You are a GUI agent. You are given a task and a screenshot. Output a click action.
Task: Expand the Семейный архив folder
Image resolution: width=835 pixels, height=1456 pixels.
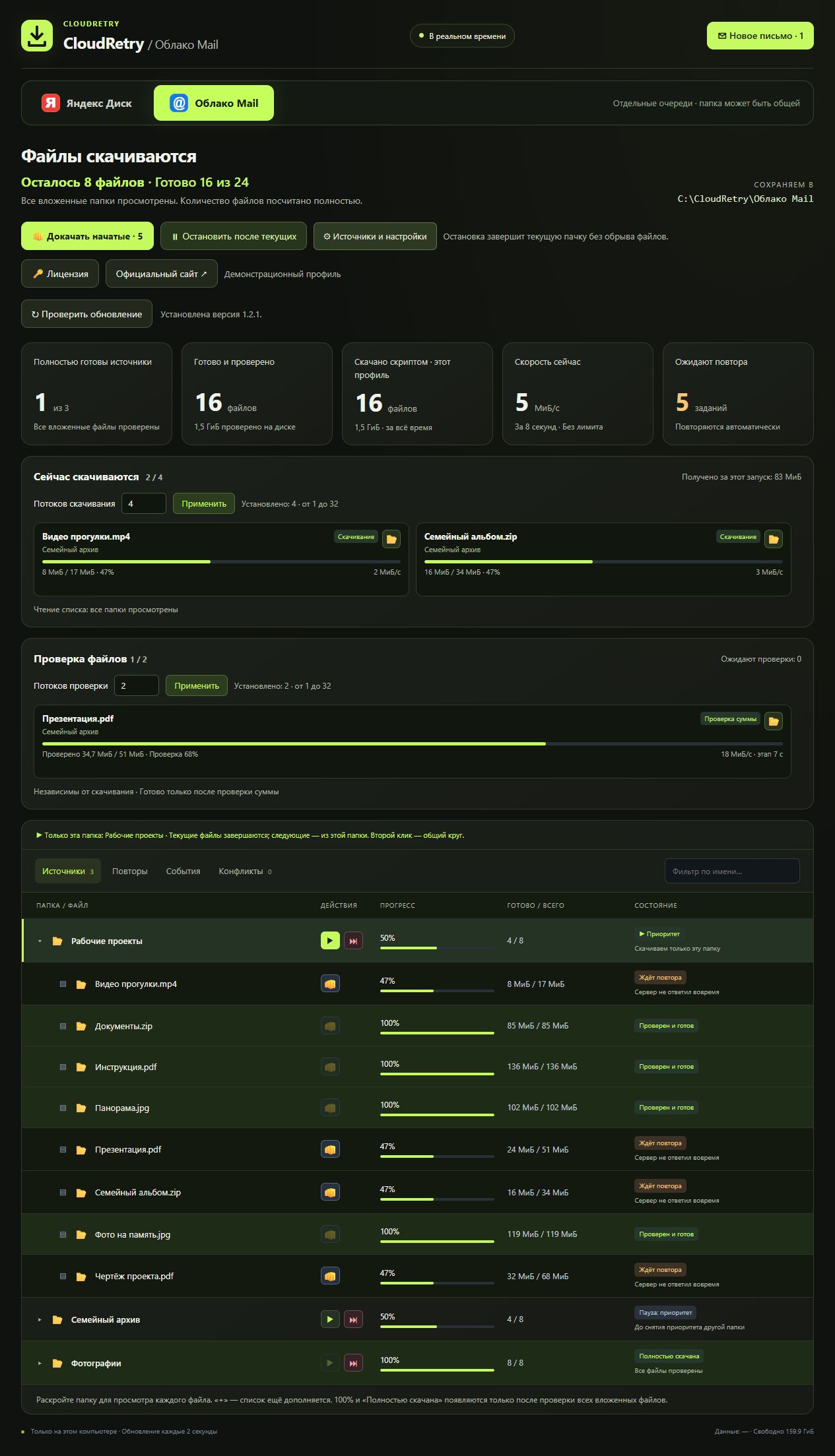click(40, 1320)
